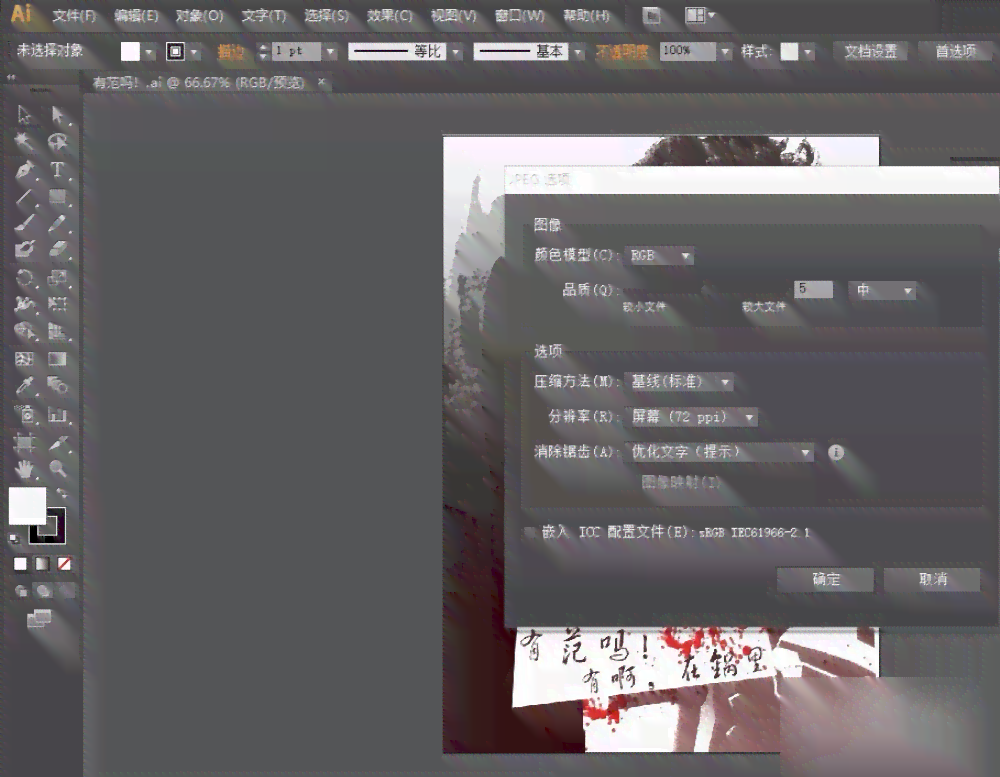Screen dimensions: 1000x777
Task: Select the Free Transform tool
Action: click(57, 304)
